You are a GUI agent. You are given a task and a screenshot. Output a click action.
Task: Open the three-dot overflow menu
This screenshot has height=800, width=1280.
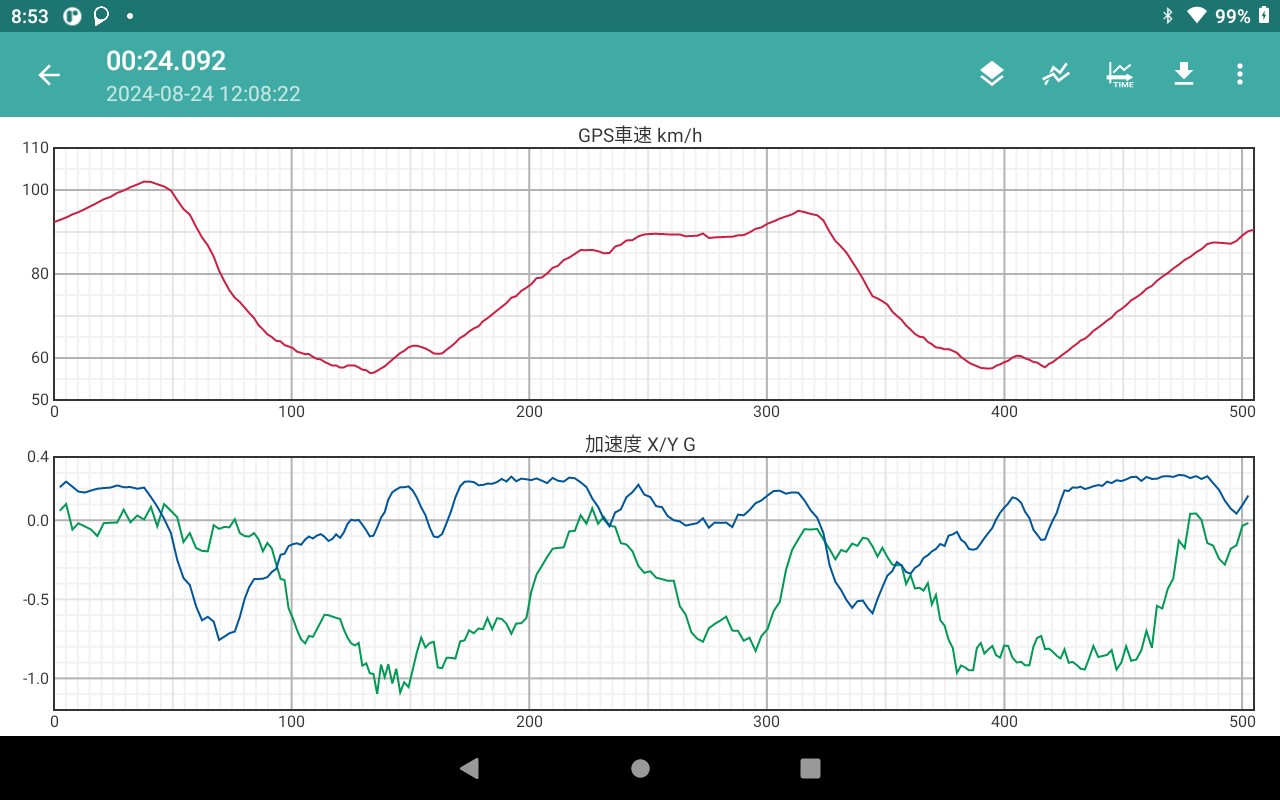pyautogui.click(x=1239, y=74)
